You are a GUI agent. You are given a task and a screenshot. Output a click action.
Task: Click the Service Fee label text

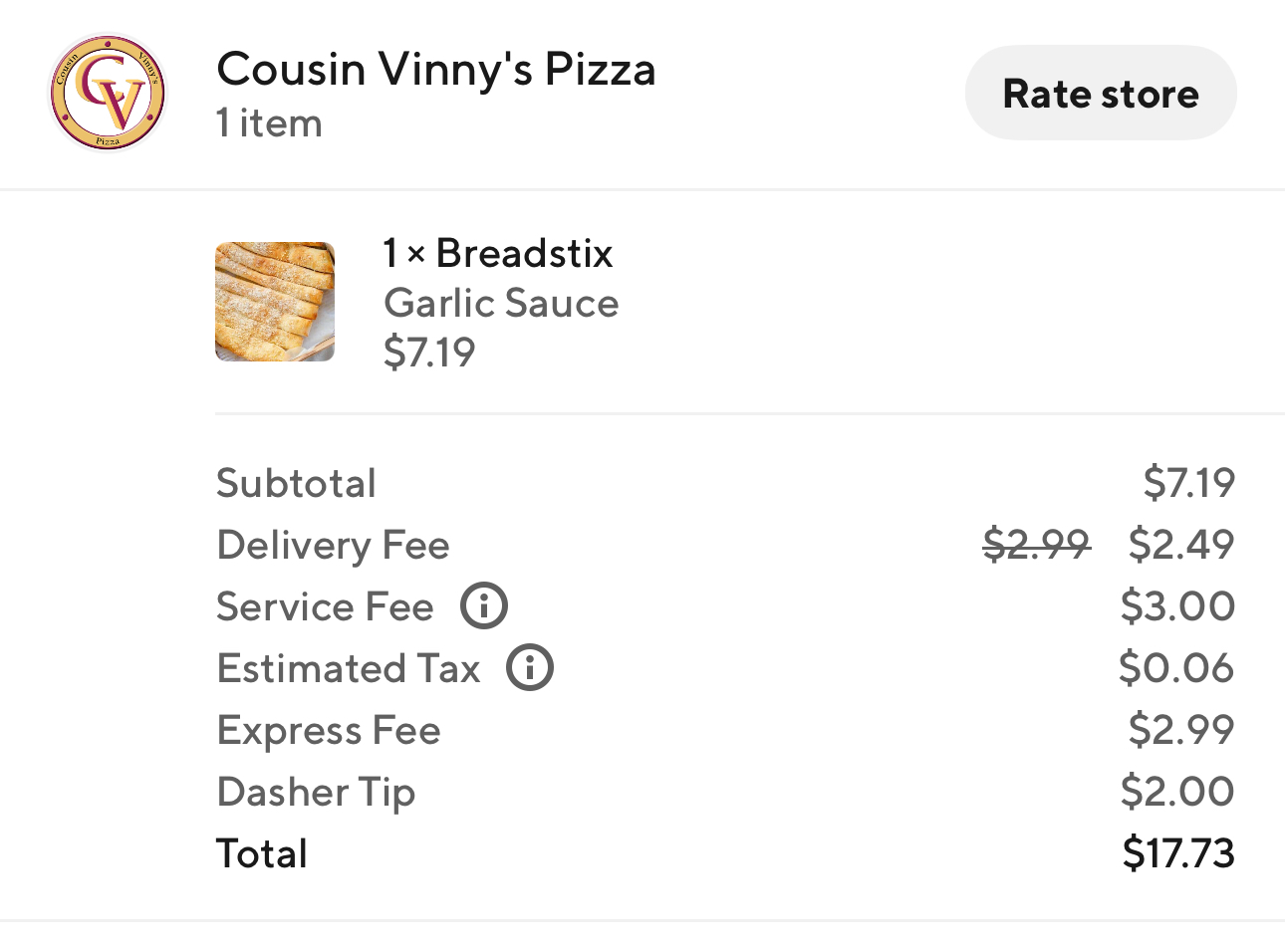326,606
